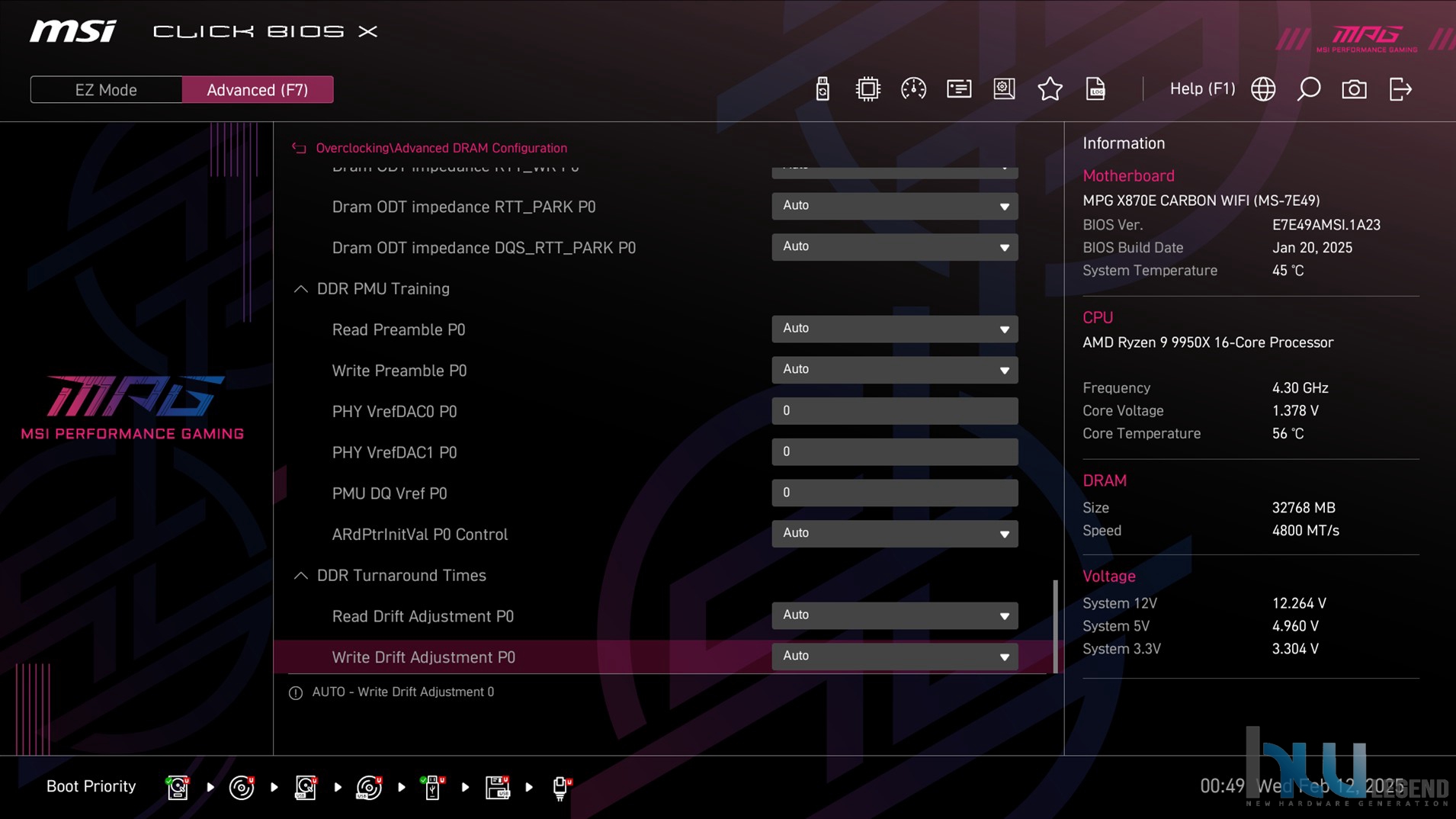This screenshot has height=819, width=1456.
Task: Go back using the breadcrumb return arrow
Action: [299, 148]
